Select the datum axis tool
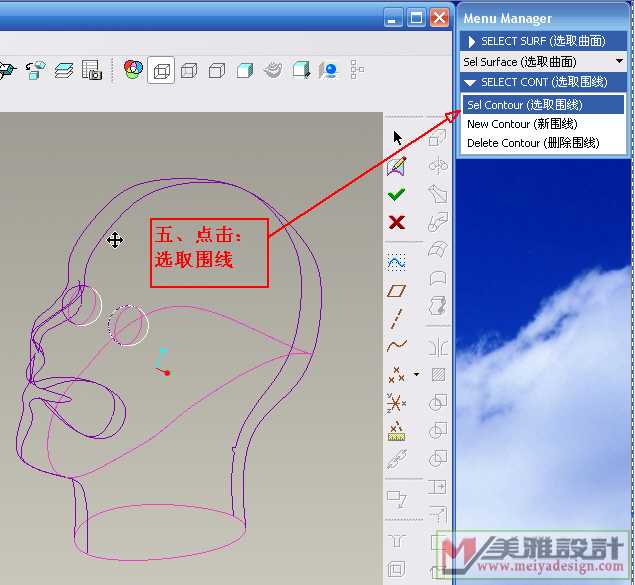The width and height of the screenshot is (635, 585). coord(397,319)
